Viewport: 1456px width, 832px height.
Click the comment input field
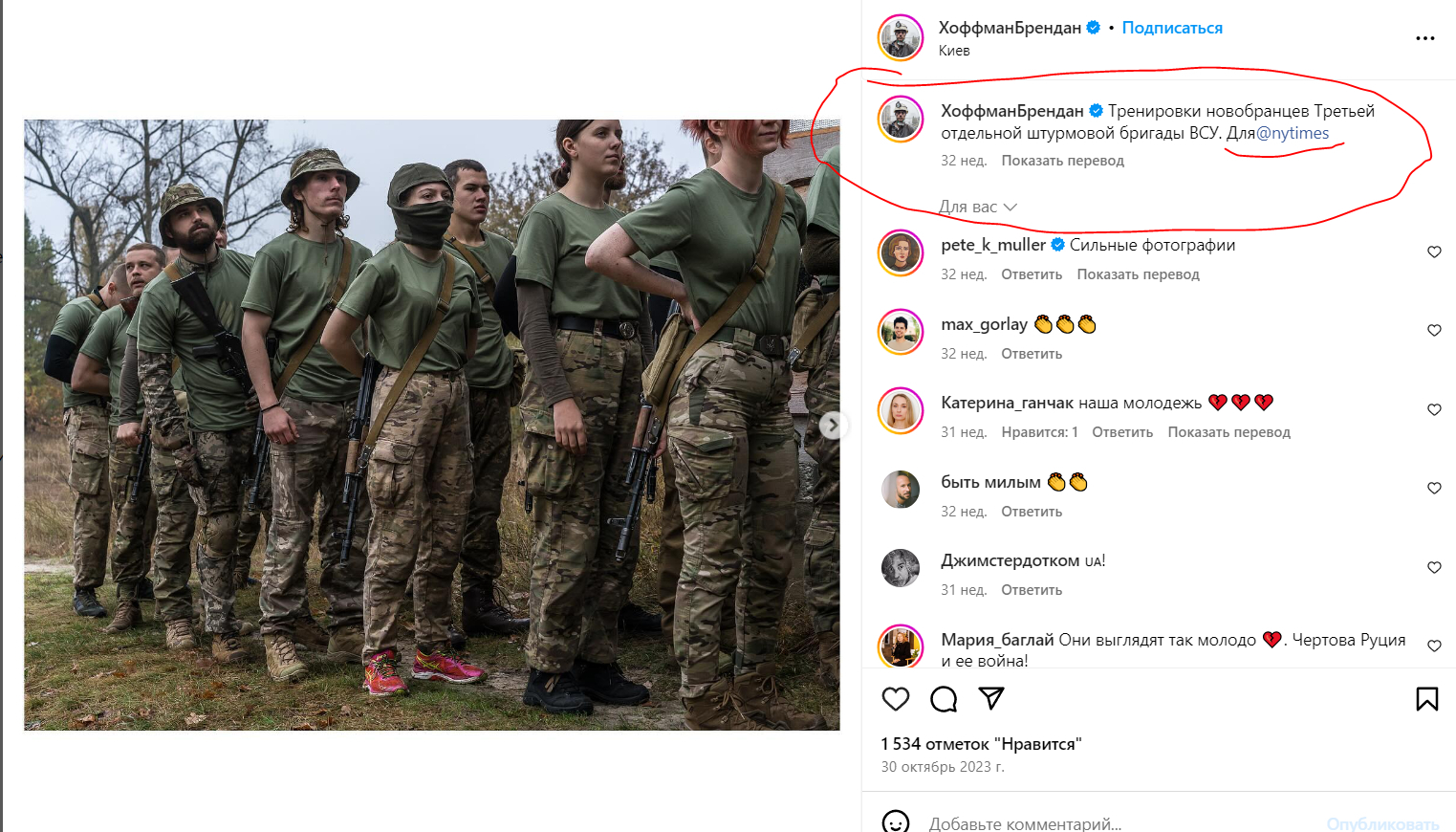click(1119, 822)
